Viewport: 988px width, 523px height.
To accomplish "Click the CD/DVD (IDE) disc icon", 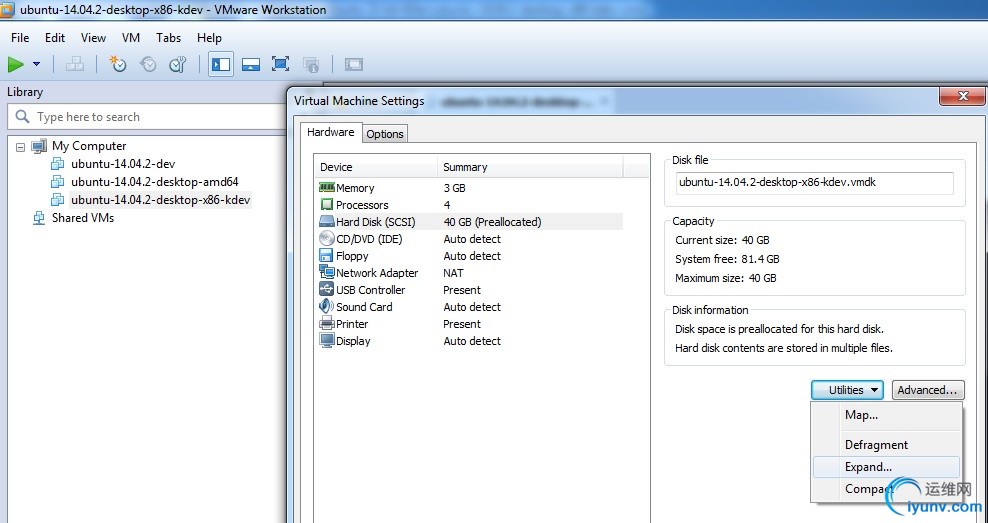I will (326, 239).
